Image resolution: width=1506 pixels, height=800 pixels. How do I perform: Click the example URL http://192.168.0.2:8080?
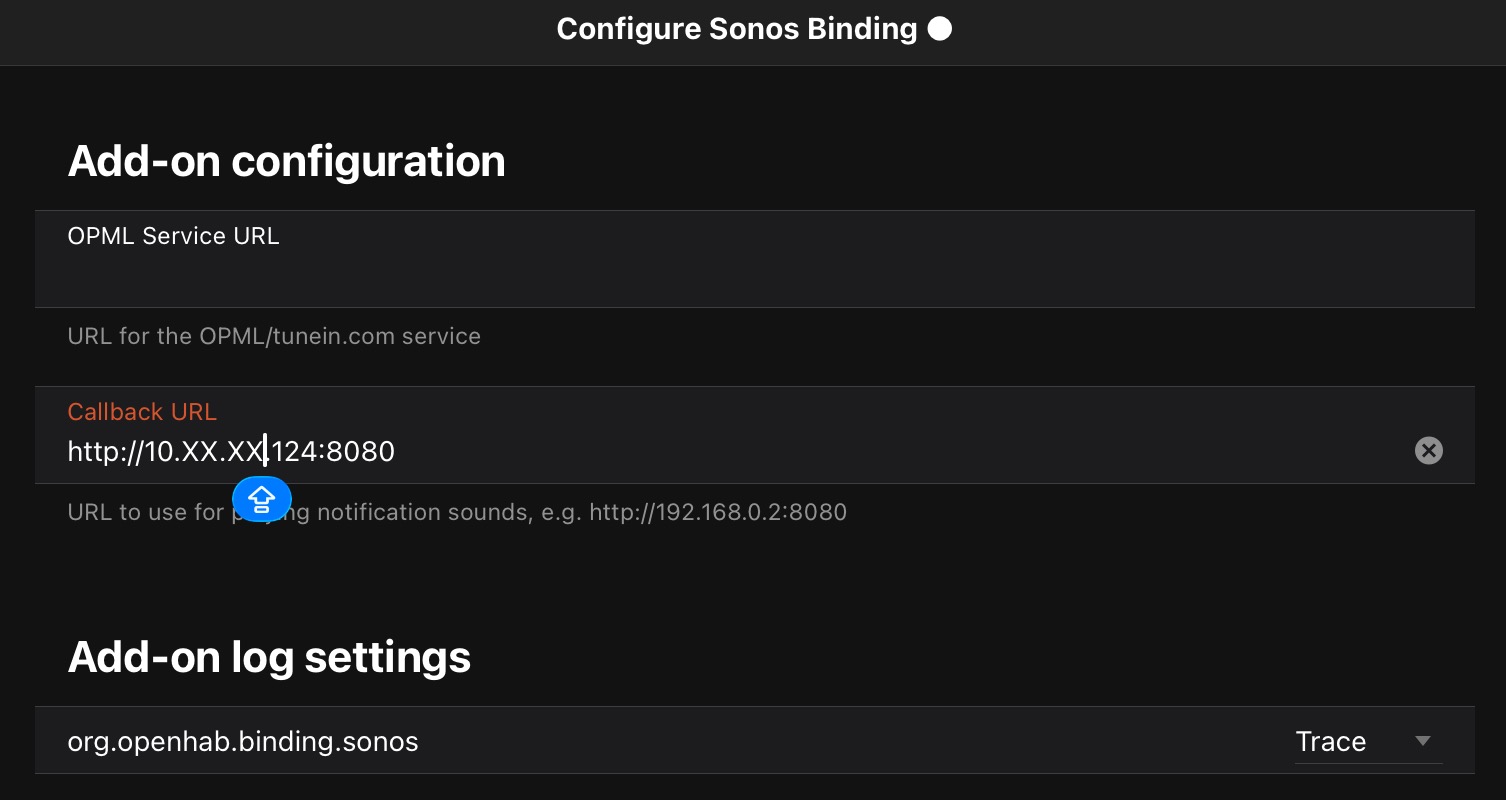718,512
